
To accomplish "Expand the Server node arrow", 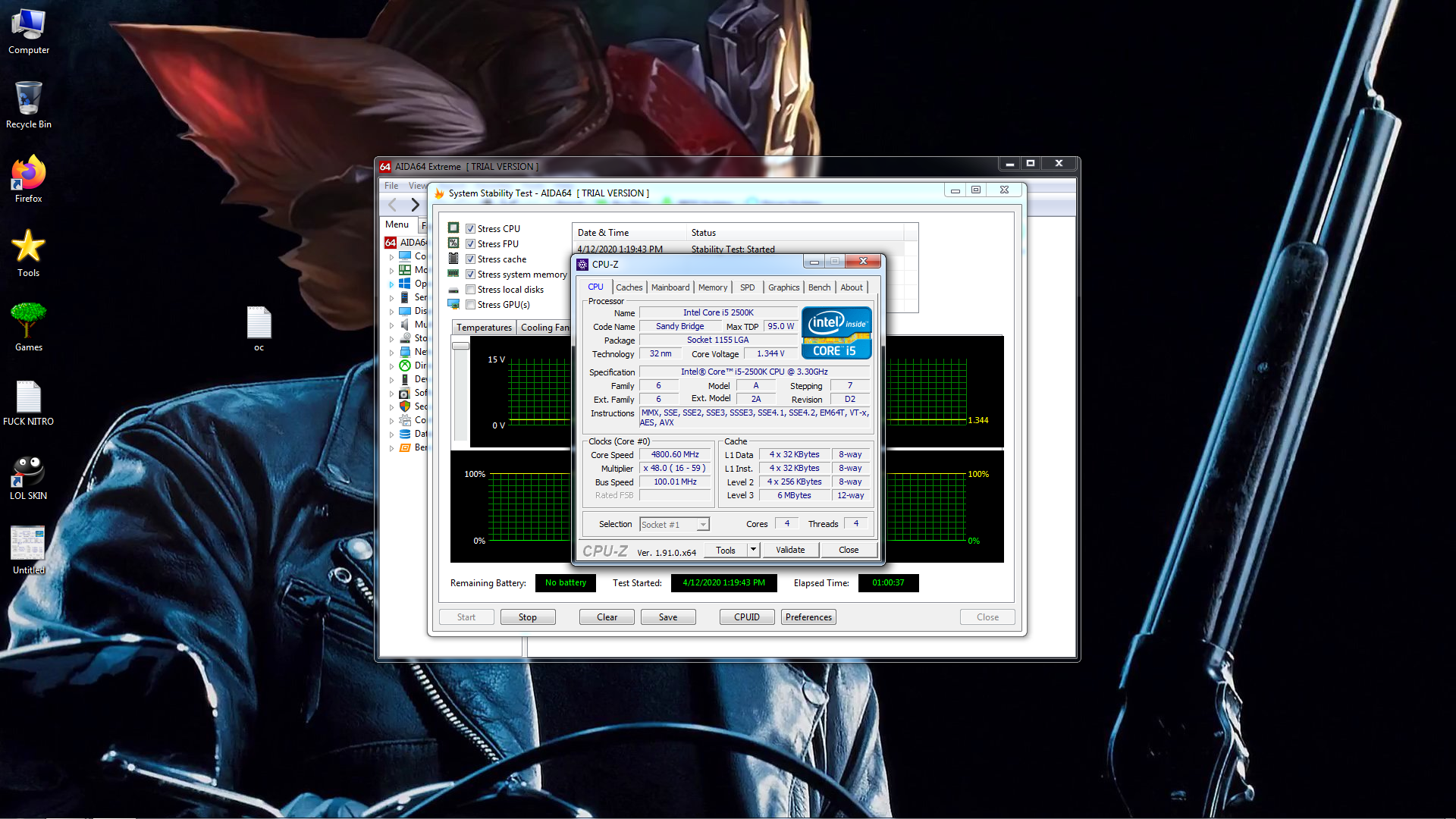I will [391, 298].
